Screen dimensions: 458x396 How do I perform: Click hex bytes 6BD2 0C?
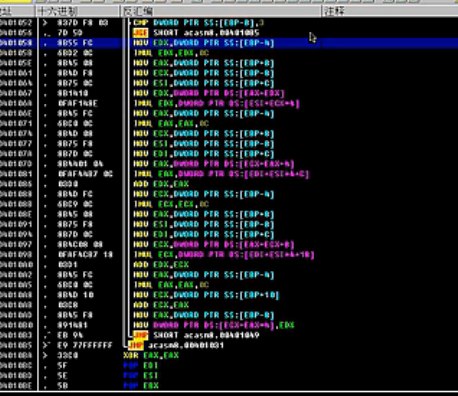75,53
